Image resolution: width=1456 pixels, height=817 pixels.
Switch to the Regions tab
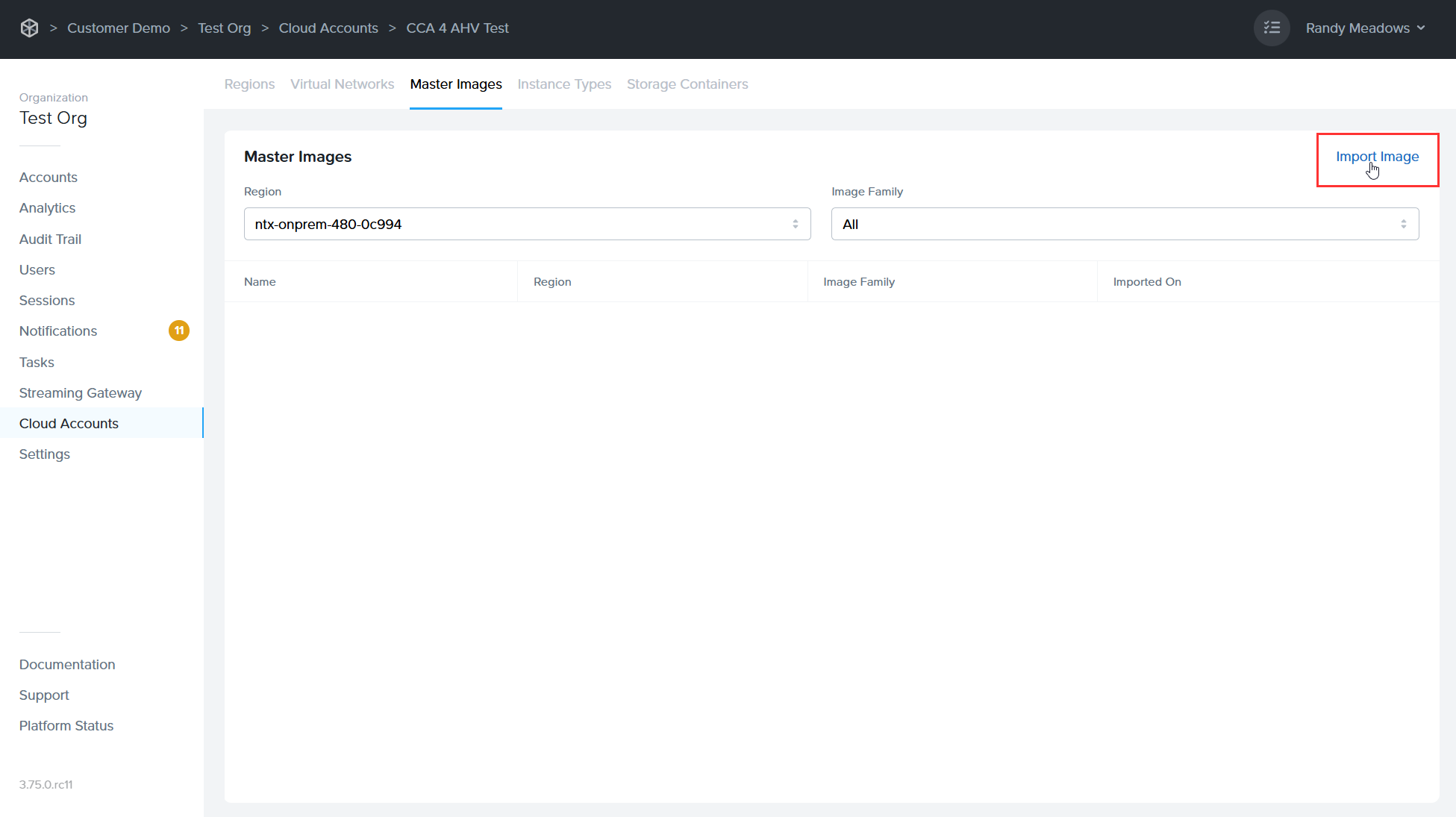[x=249, y=84]
